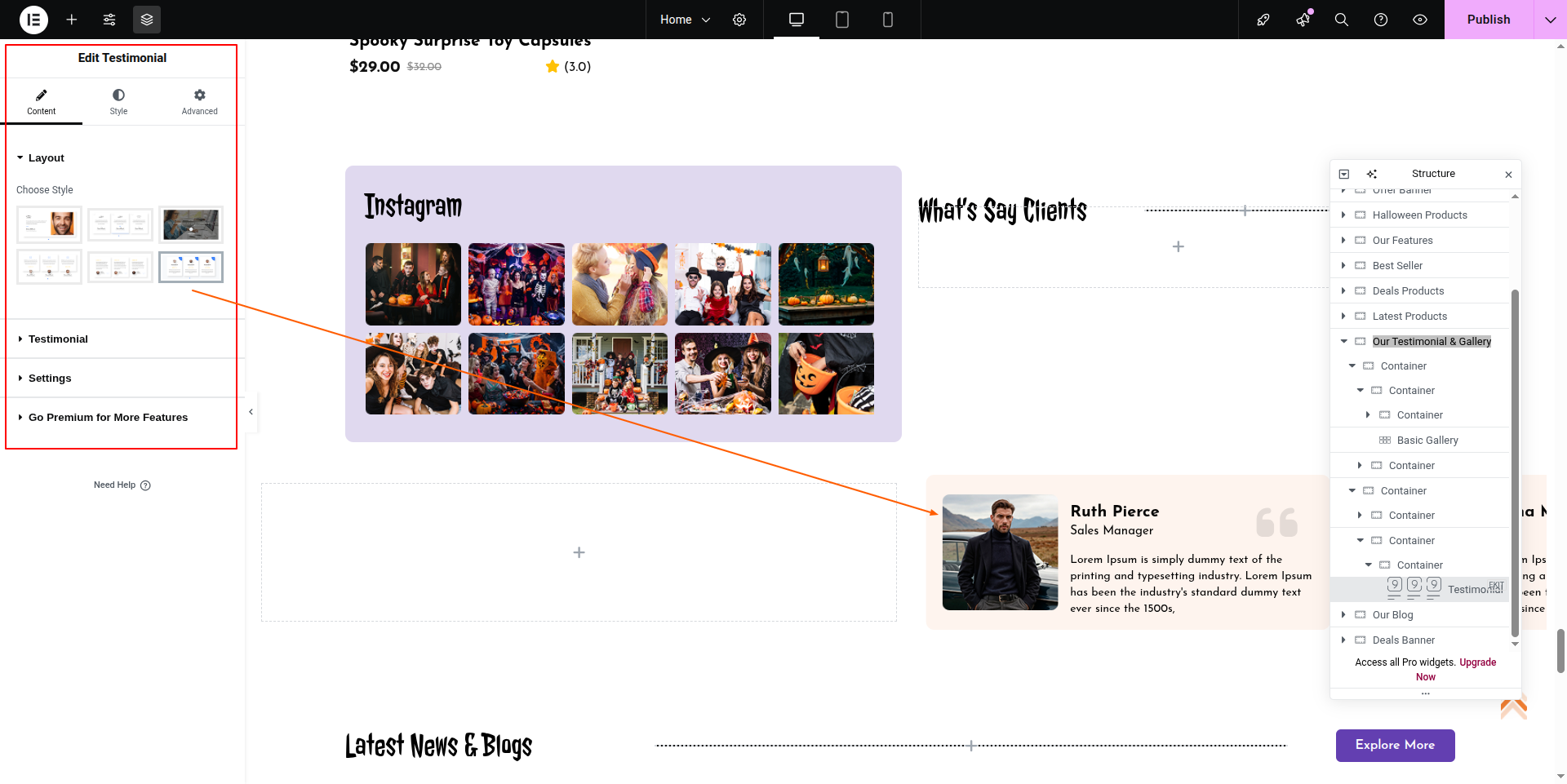Switch to the Content tab
This screenshot has width=1567, height=784.
tap(42, 103)
